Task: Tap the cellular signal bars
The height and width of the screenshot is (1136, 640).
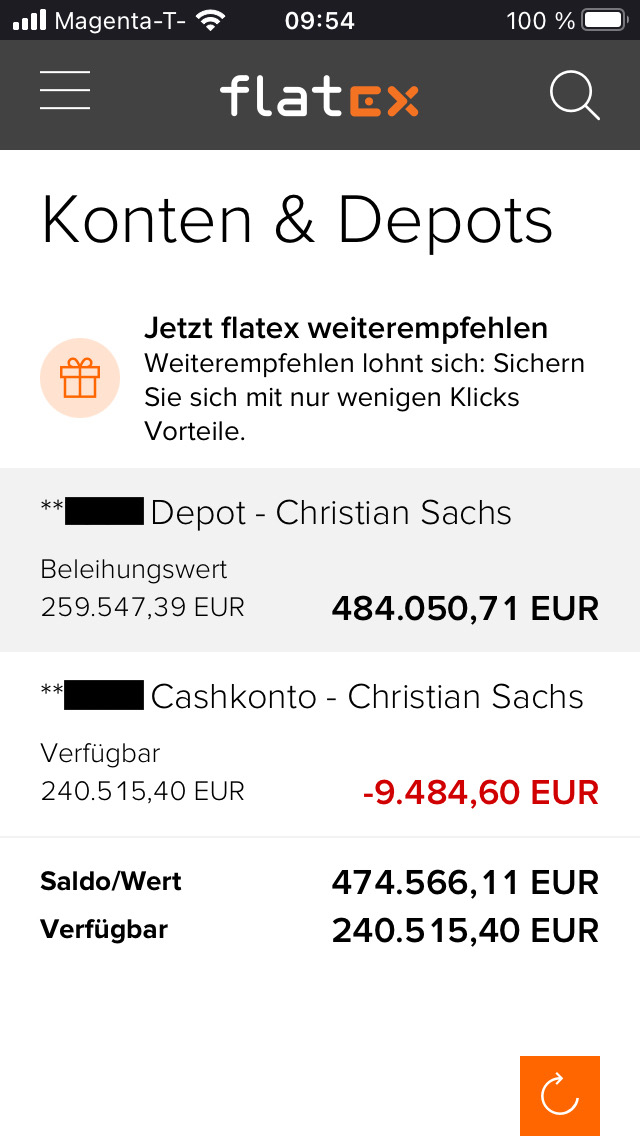Action: (30, 20)
